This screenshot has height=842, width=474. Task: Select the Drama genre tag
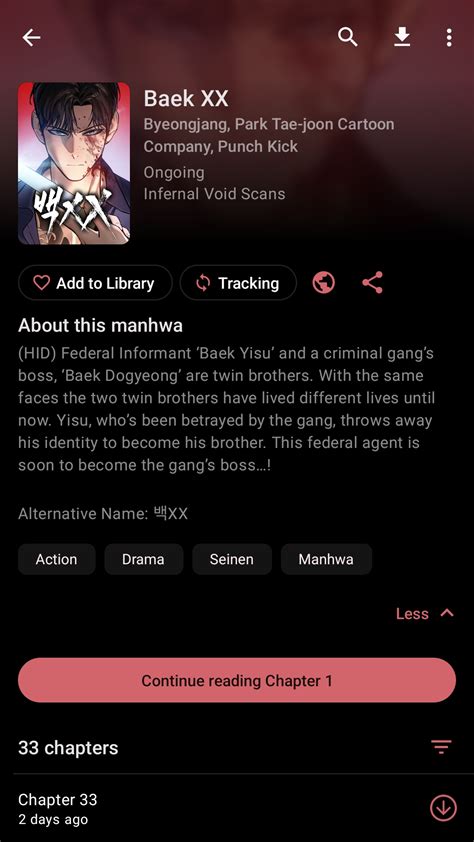pyautogui.click(x=143, y=559)
